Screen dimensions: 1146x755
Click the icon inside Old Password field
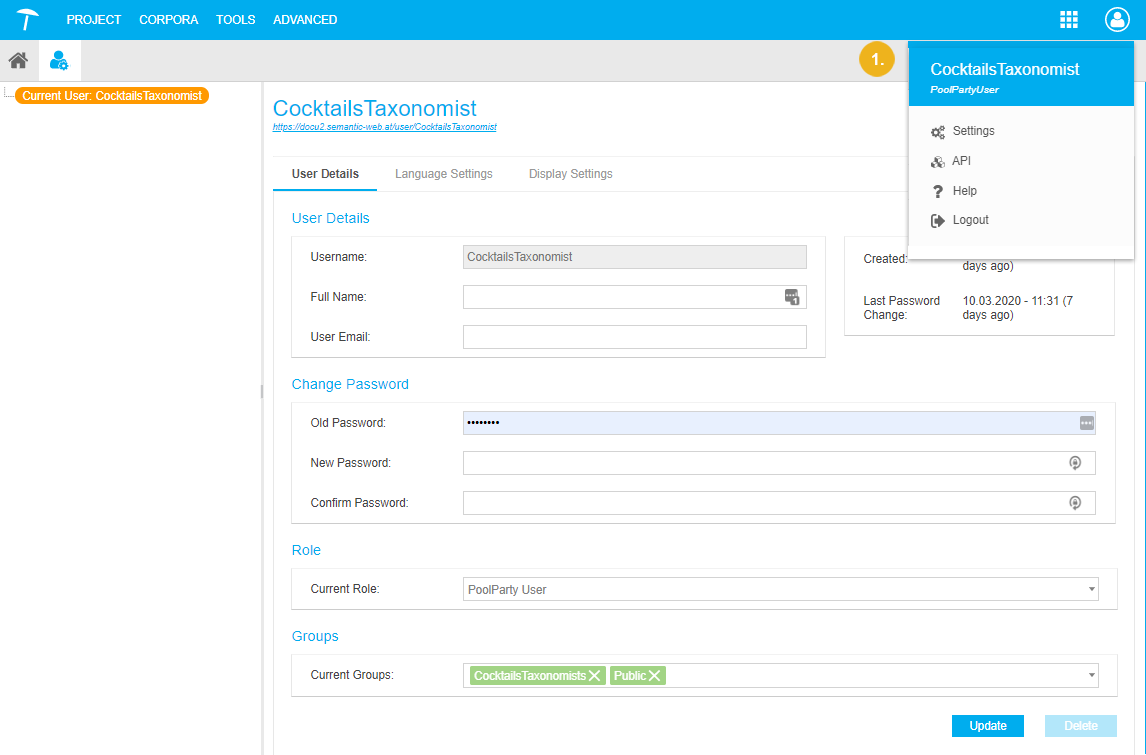pos(1087,423)
